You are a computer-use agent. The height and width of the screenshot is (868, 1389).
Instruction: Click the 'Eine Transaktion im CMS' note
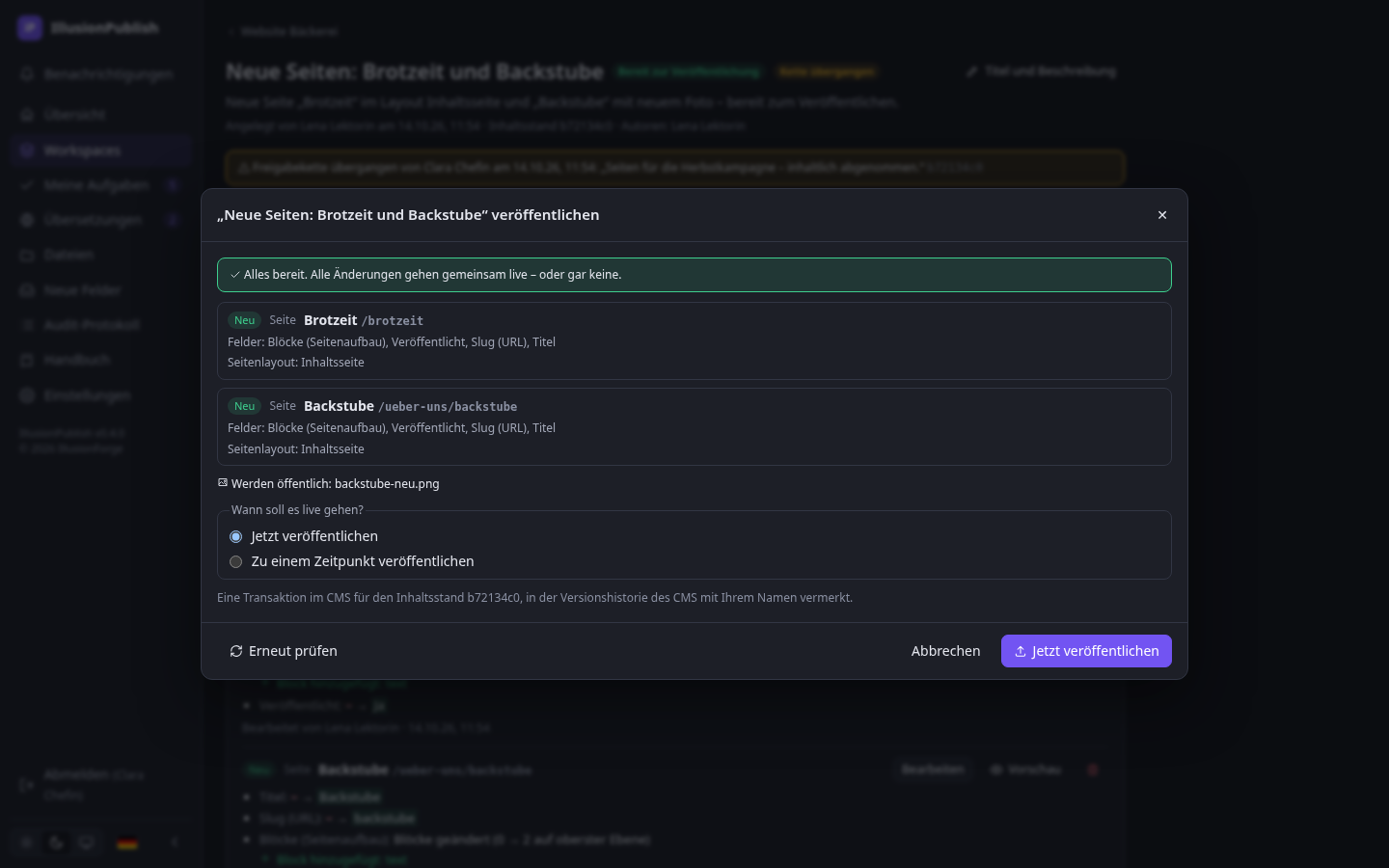coord(534,598)
